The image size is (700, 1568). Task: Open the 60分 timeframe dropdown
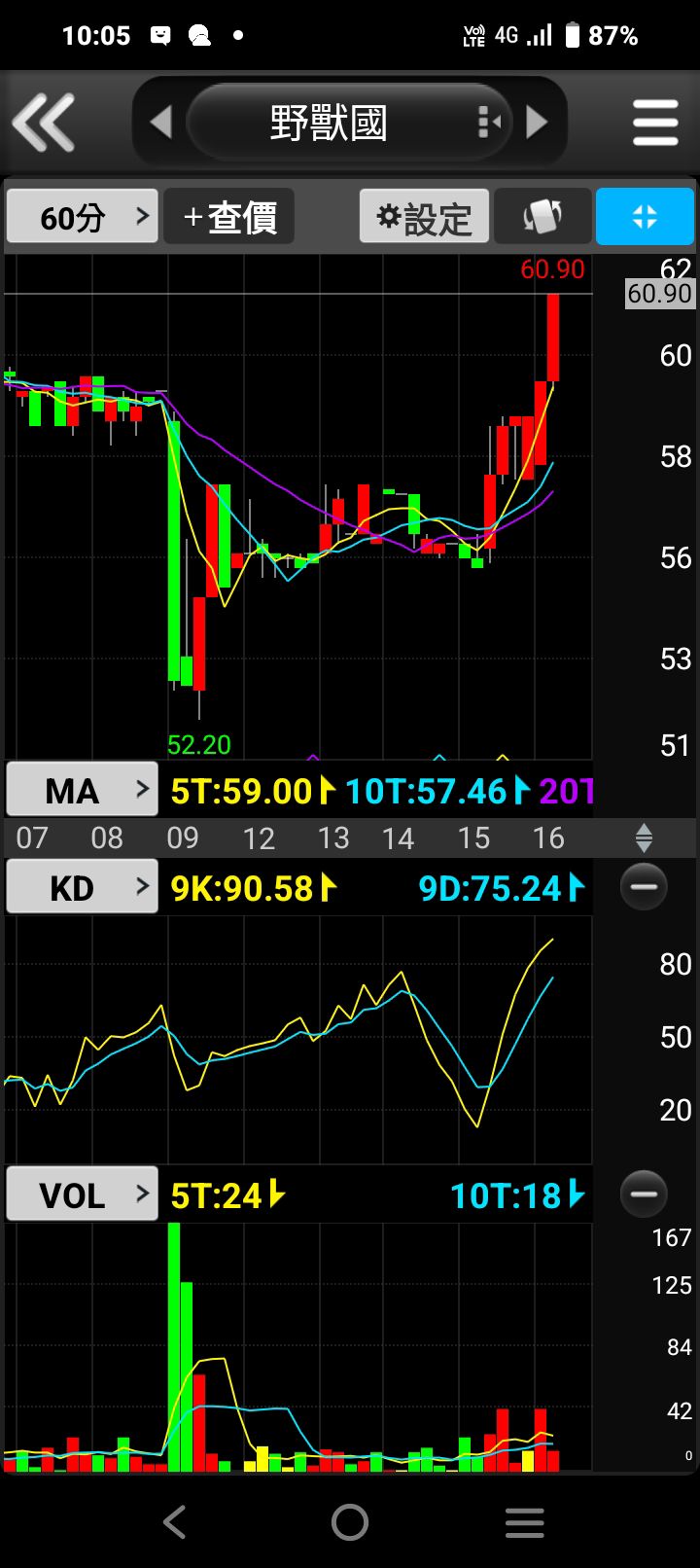(x=83, y=217)
